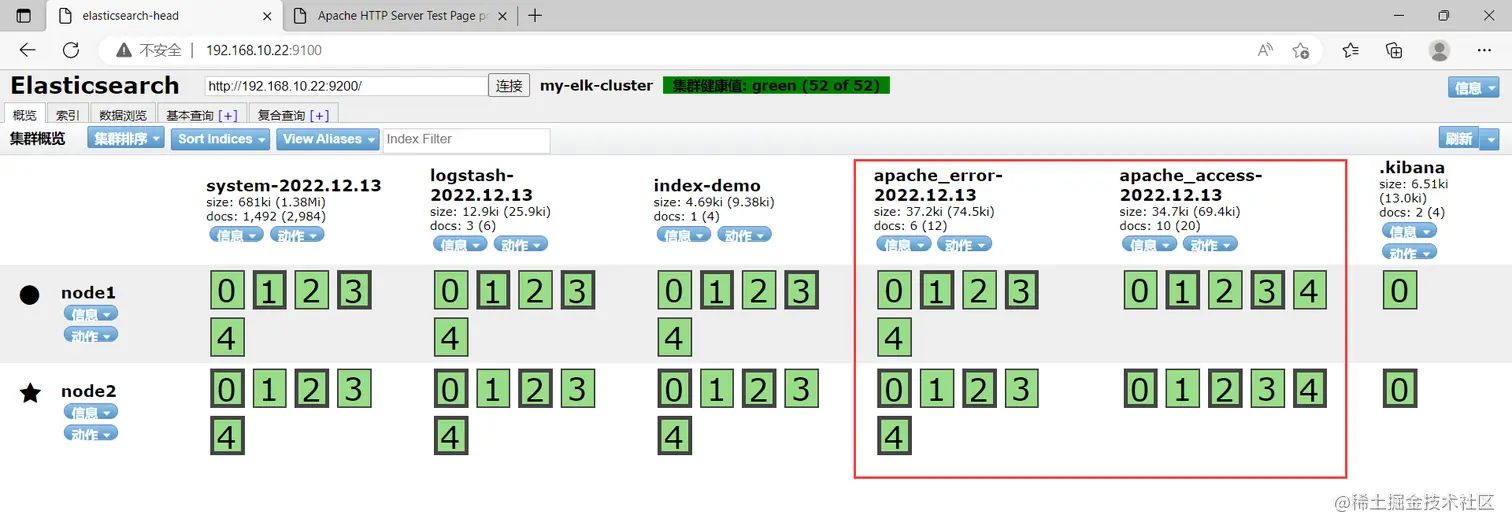
Task: Click the node1 name label
Action: [89, 293]
